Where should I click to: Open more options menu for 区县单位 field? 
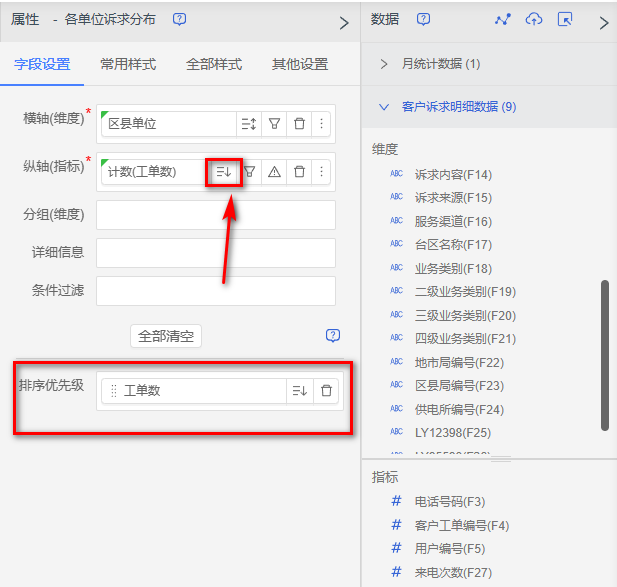(321, 124)
